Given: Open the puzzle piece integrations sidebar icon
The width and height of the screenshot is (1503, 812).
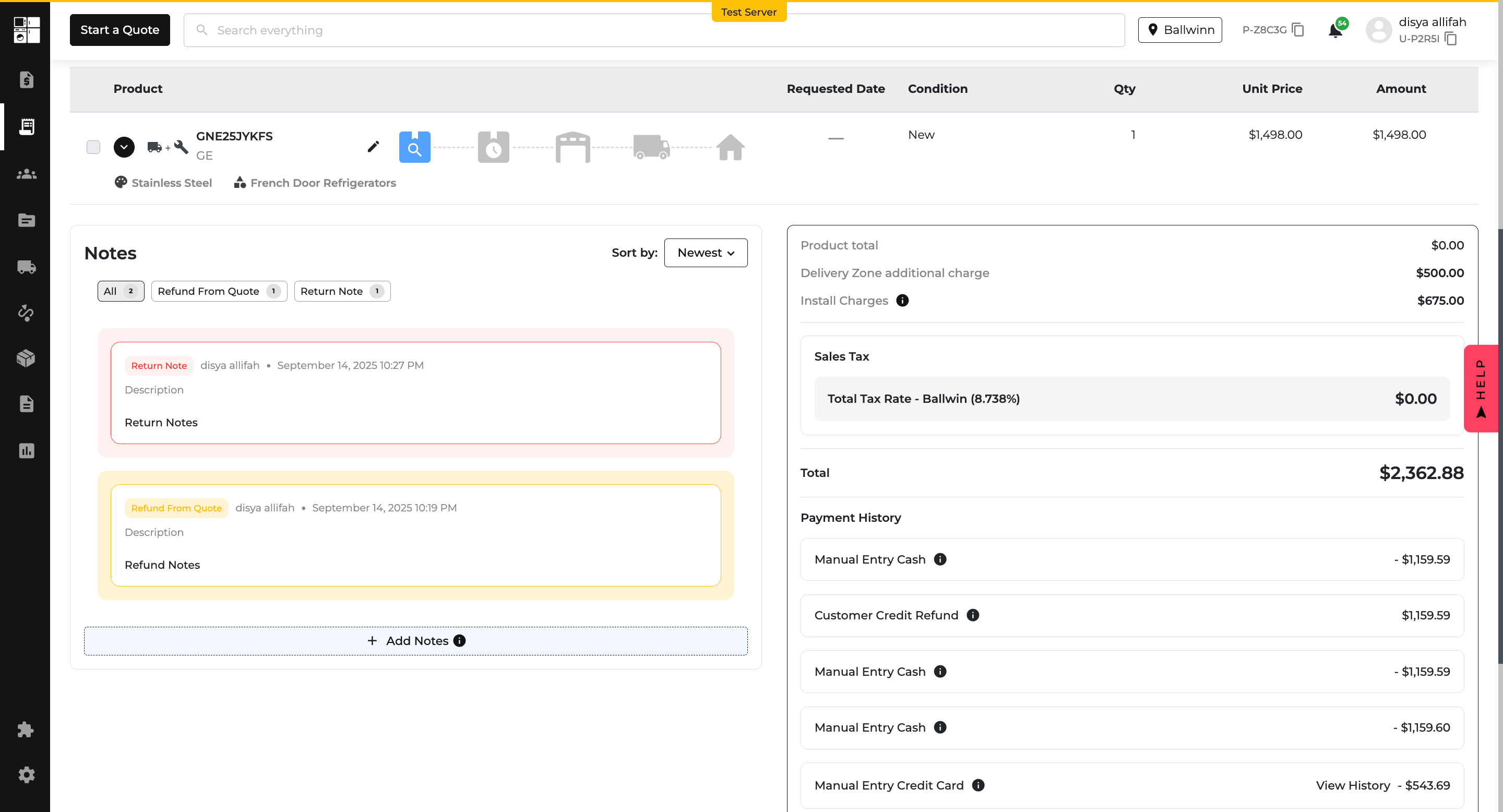Looking at the screenshot, I should click(26, 729).
